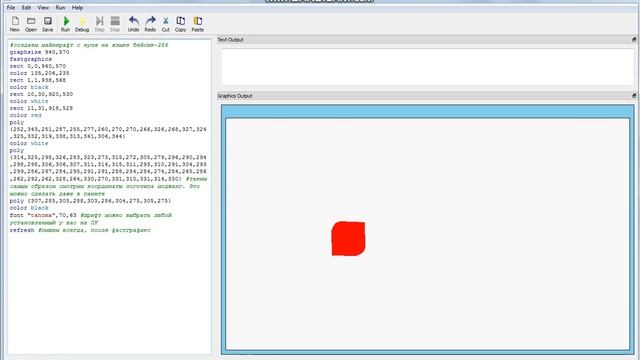Screen dimensions: 640x360
Task: Click the Text Output panel title
Action: [230, 40]
